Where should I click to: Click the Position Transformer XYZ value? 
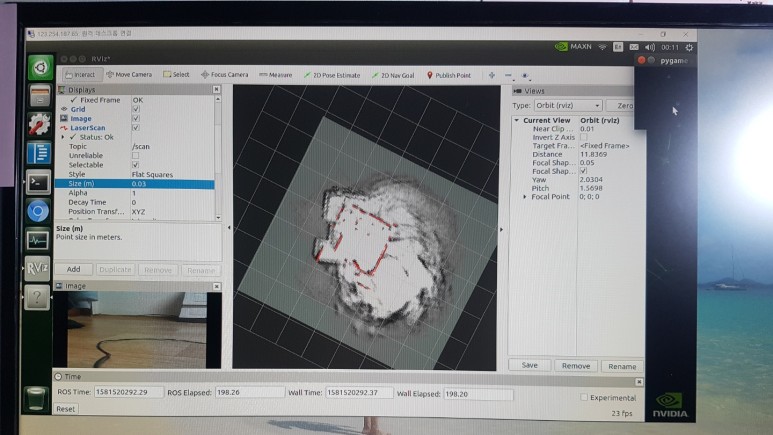138,212
